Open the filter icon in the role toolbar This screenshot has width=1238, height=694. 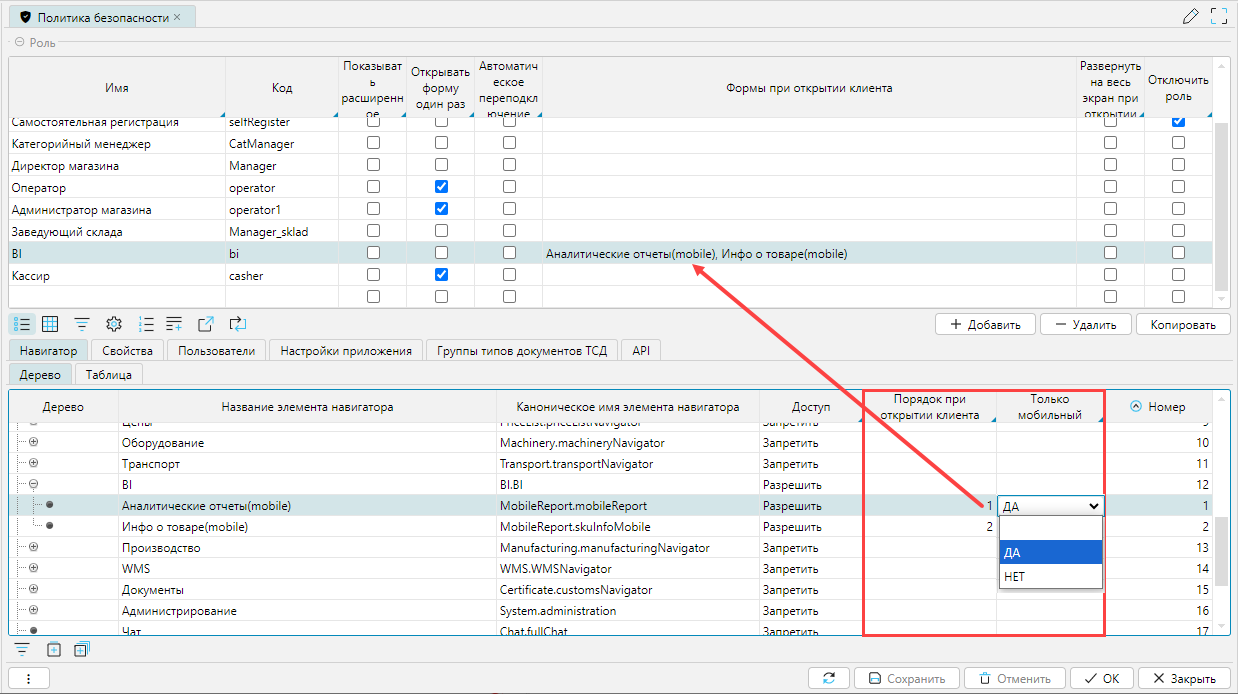pyautogui.click(x=82, y=324)
